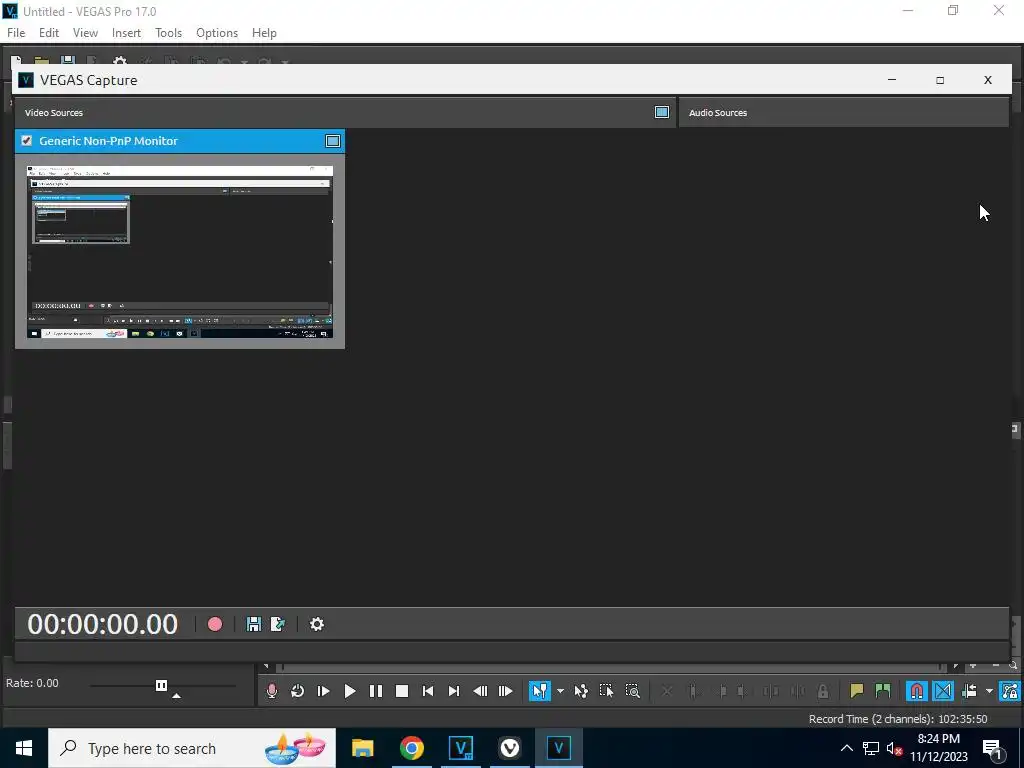Select the Selection Edit tool
This screenshot has height=768, width=1024.
pos(606,691)
